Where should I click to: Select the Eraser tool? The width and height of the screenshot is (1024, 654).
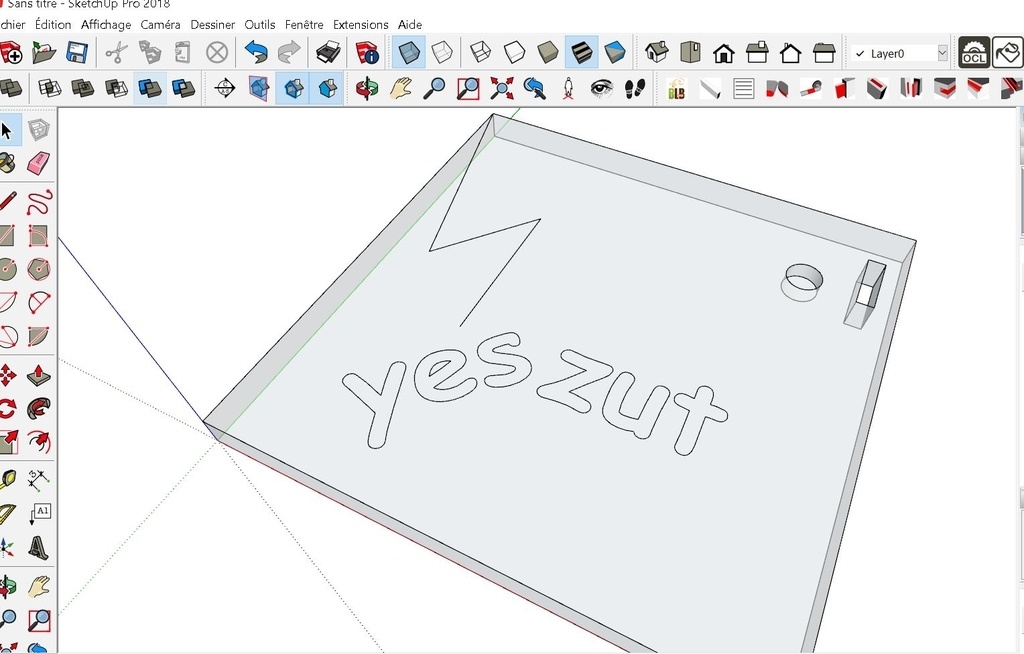[x=39, y=163]
